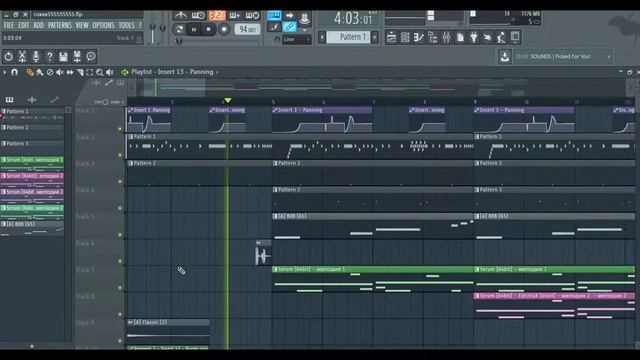
Task: Click the green playhead marker on timeline
Action: coord(228,100)
